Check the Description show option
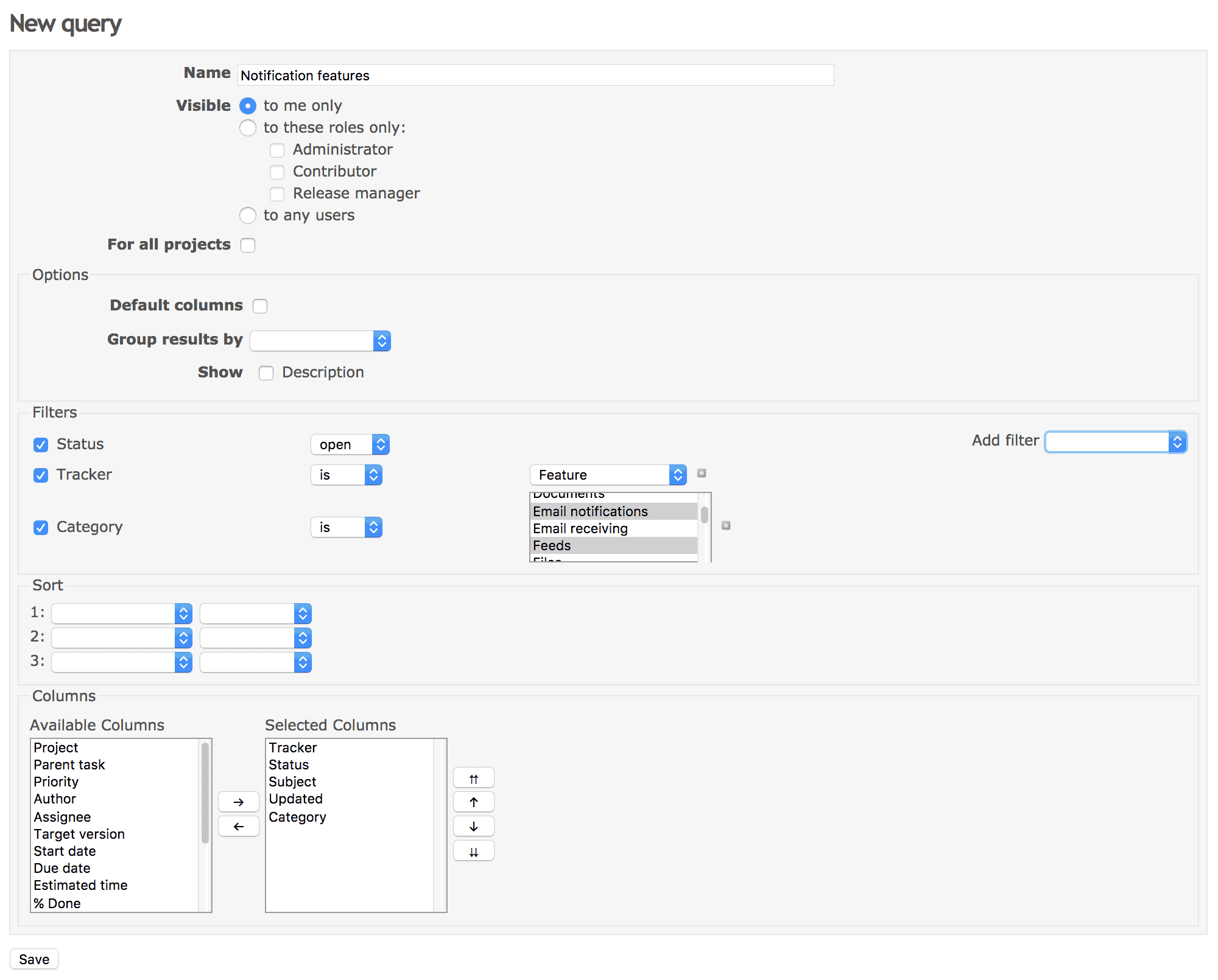Image resolution: width=1218 pixels, height=980 pixels. (x=266, y=373)
